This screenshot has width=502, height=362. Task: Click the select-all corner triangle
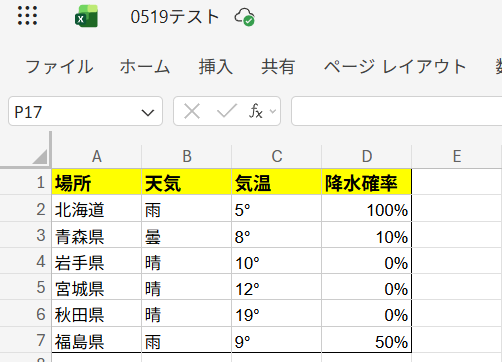pyautogui.click(x=40, y=156)
